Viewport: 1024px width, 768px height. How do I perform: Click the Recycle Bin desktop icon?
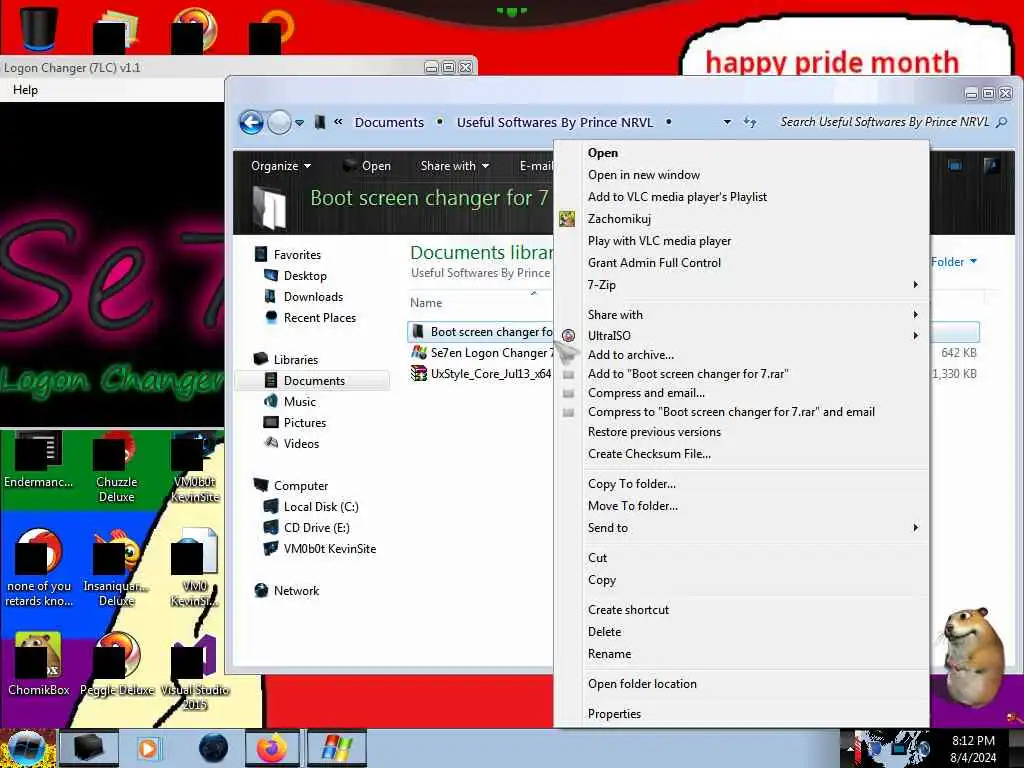(37, 27)
